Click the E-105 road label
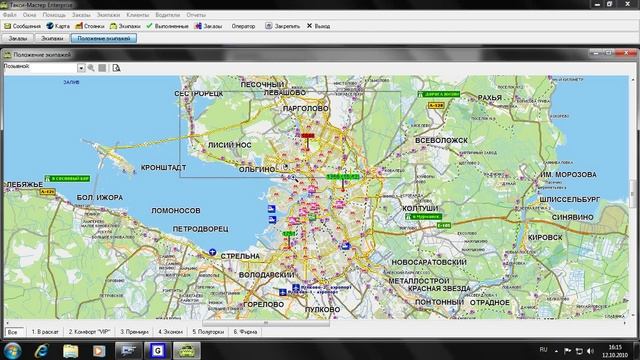This screenshot has width=640, height=360. [x=444, y=225]
